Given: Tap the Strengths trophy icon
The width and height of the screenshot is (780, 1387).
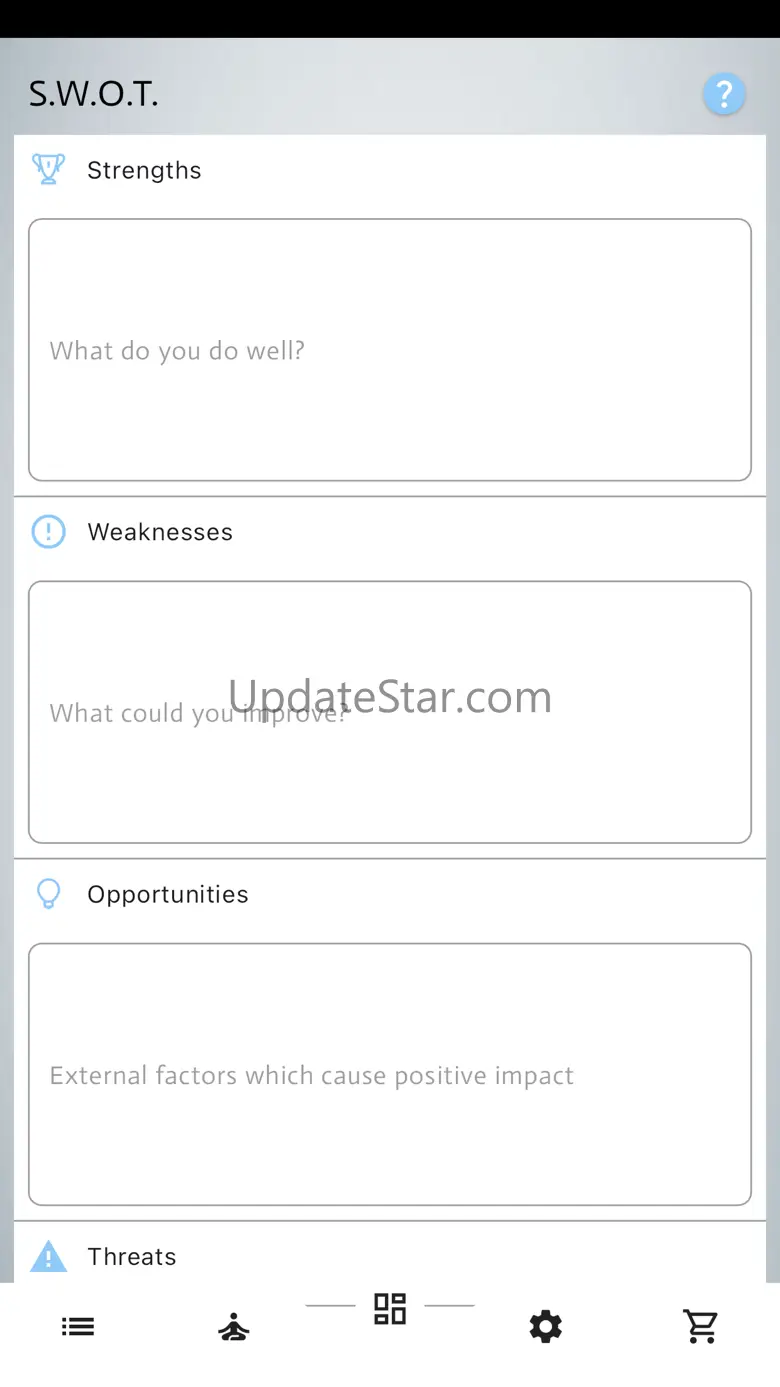Looking at the screenshot, I should click(48, 169).
